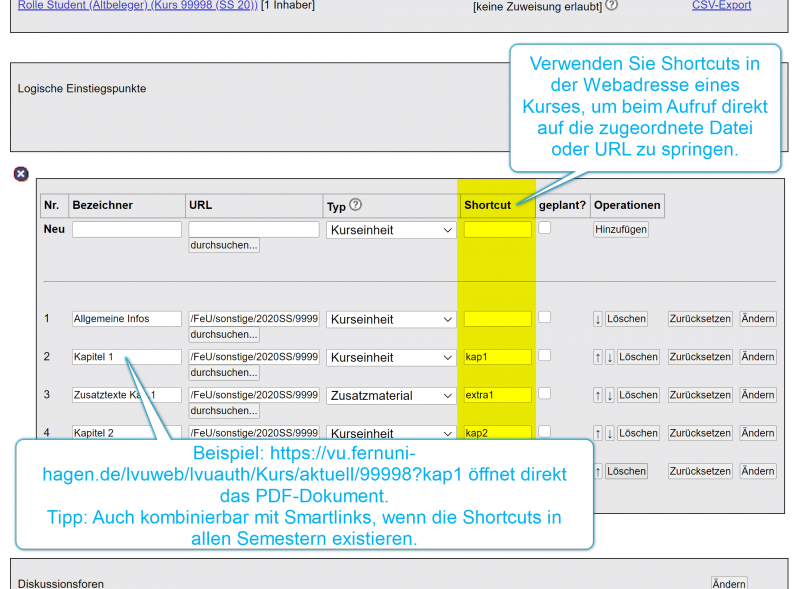Screen dimensions: 800x589
Task: Edit Bezeichner field Kapitel 2
Action: 127,433
